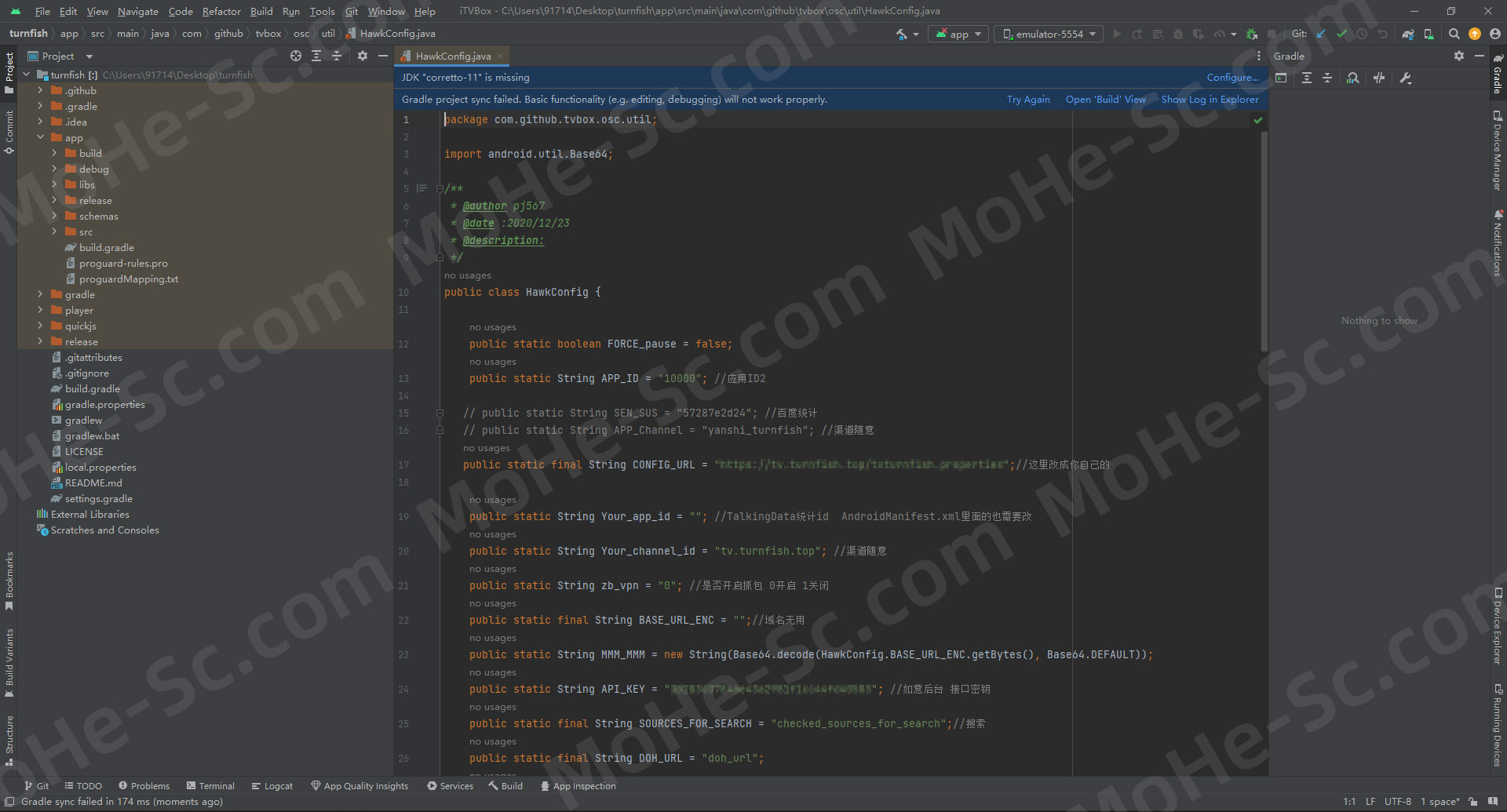This screenshot has width=1507, height=812.
Task: Close the HawkConfig.java tab
Action: (x=500, y=56)
